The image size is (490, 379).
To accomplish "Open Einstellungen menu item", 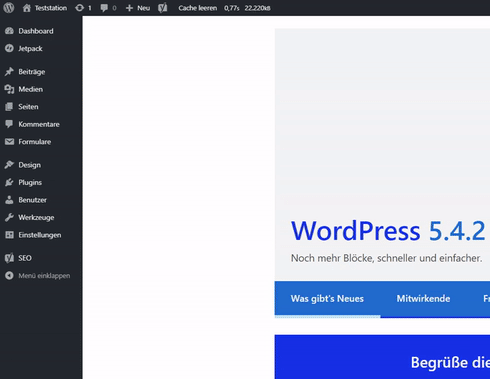I will [40, 235].
